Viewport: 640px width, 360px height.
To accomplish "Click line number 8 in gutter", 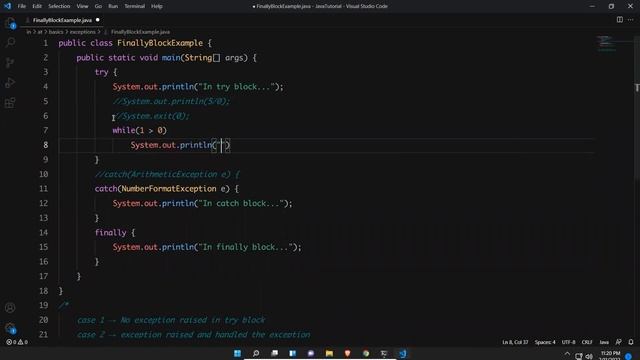I will click(46, 145).
